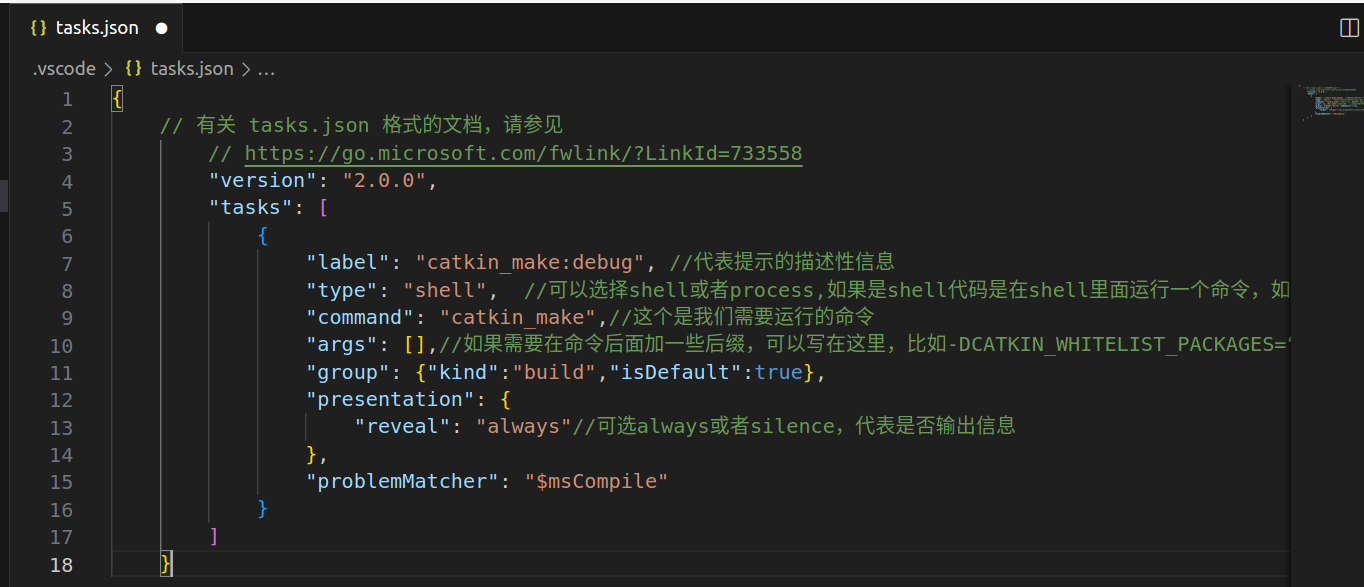Click the minimap code preview
This screenshot has width=1364, height=587.
(x=1332, y=103)
